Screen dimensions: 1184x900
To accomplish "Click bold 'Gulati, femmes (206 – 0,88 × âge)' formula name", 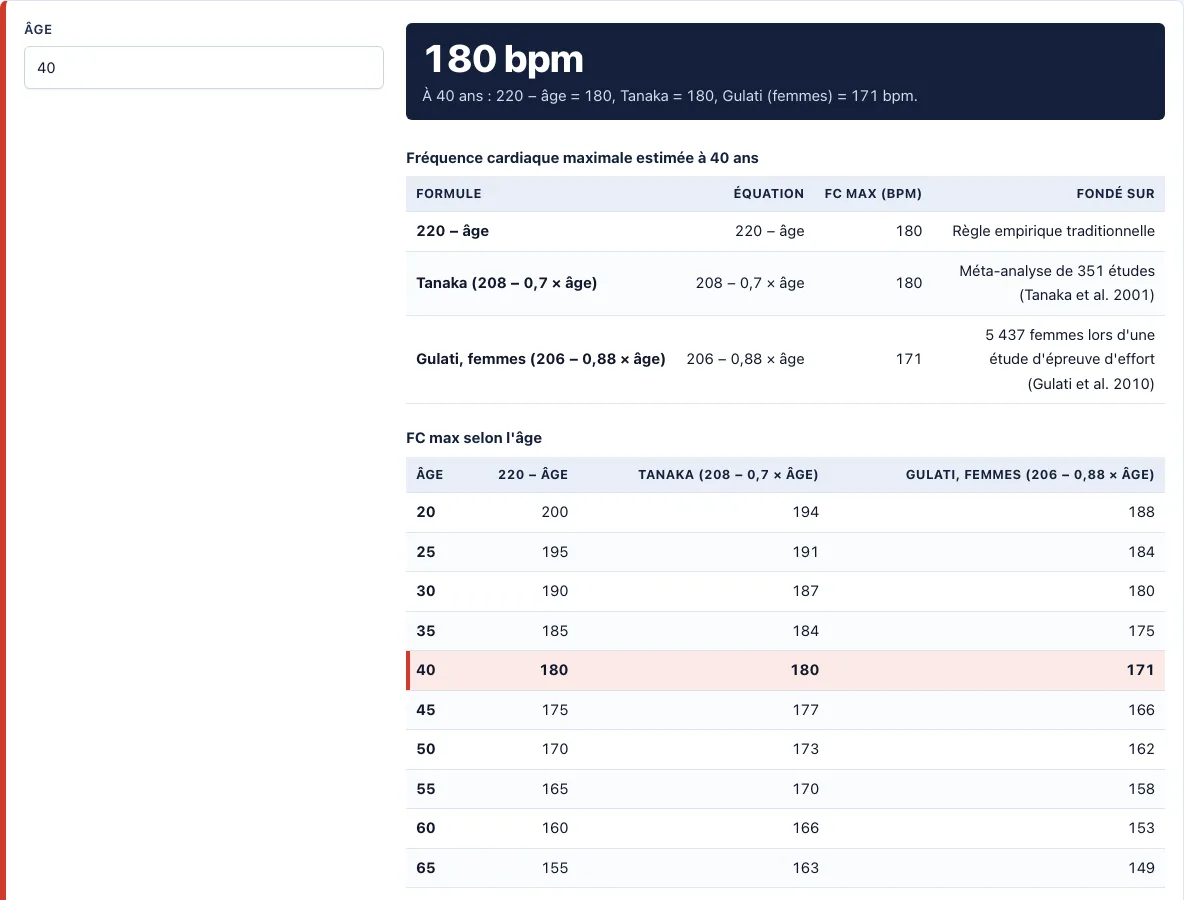I will pyautogui.click(x=541, y=359).
